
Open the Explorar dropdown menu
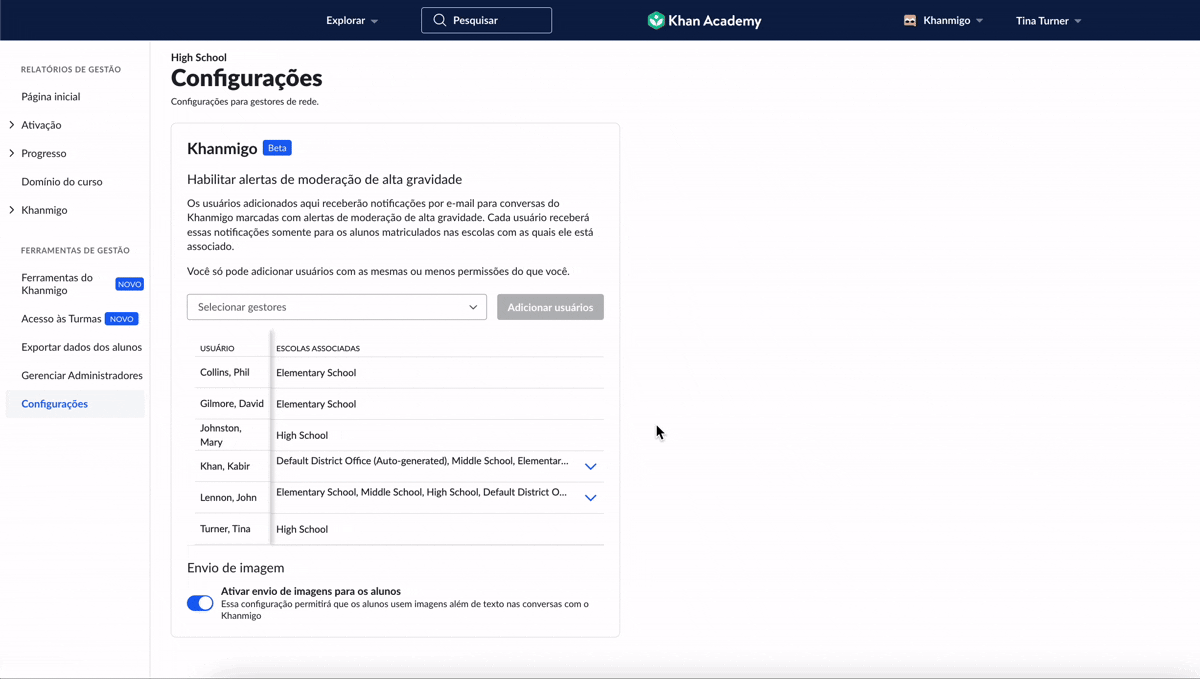click(352, 20)
